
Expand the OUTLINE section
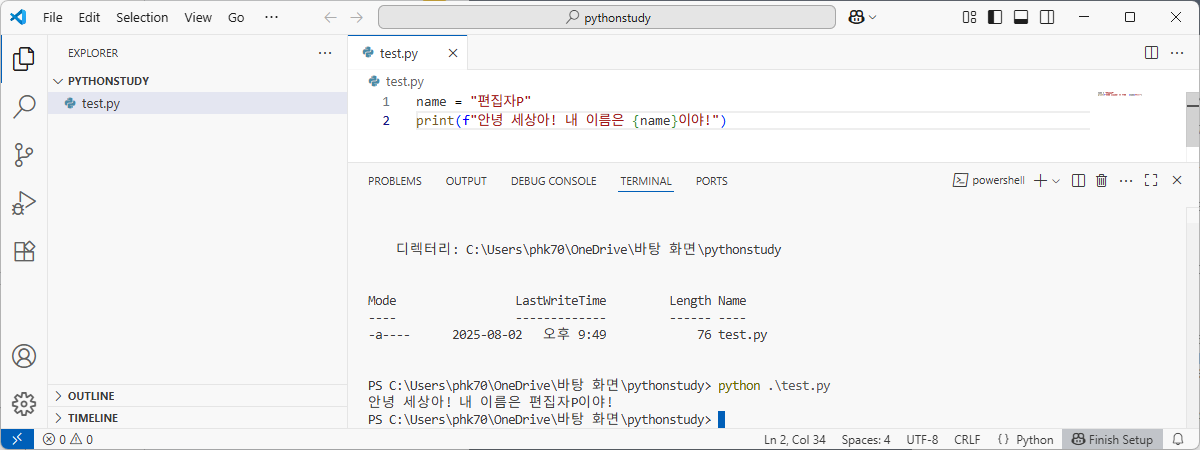point(197,396)
